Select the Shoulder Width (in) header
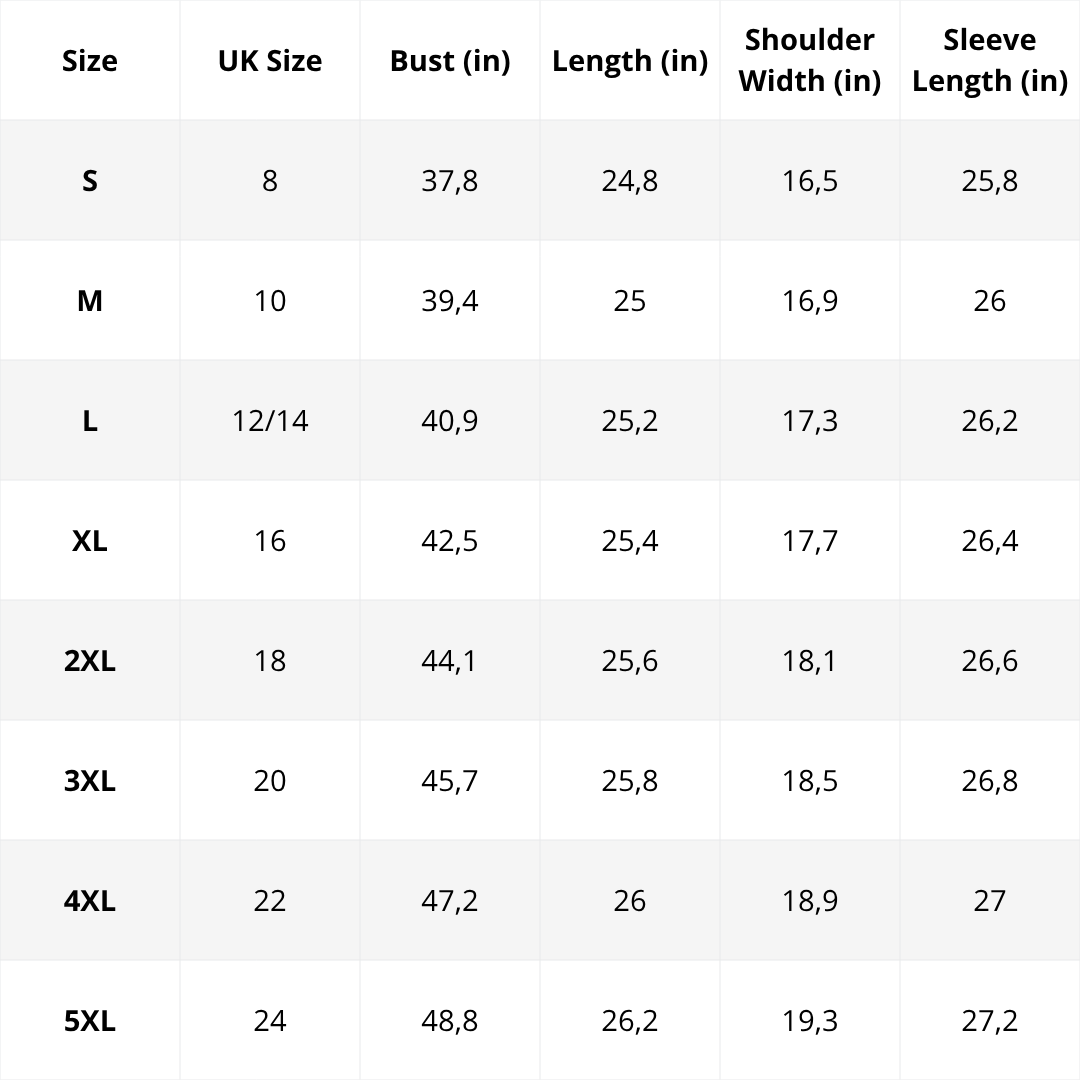Viewport: 1080px width, 1080px height. tap(810, 60)
